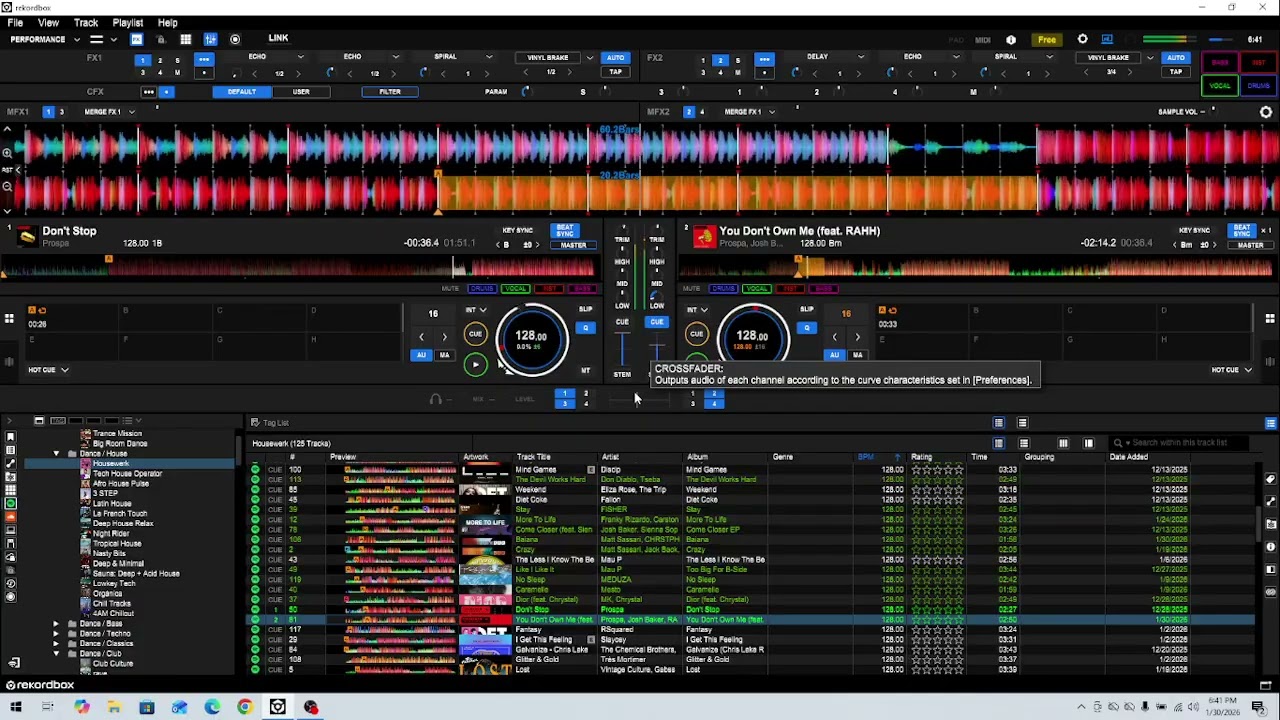Viewport: 1280px width, 720px height.
Task: Expand the Dance / Bass folder
Action: 56,624
